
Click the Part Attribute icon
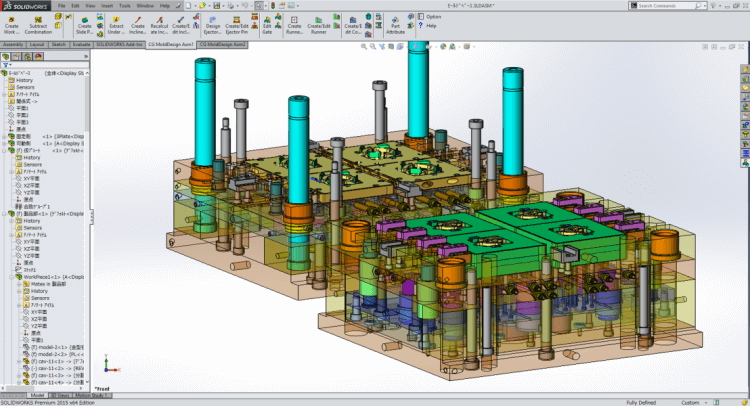tap(395, 26)
